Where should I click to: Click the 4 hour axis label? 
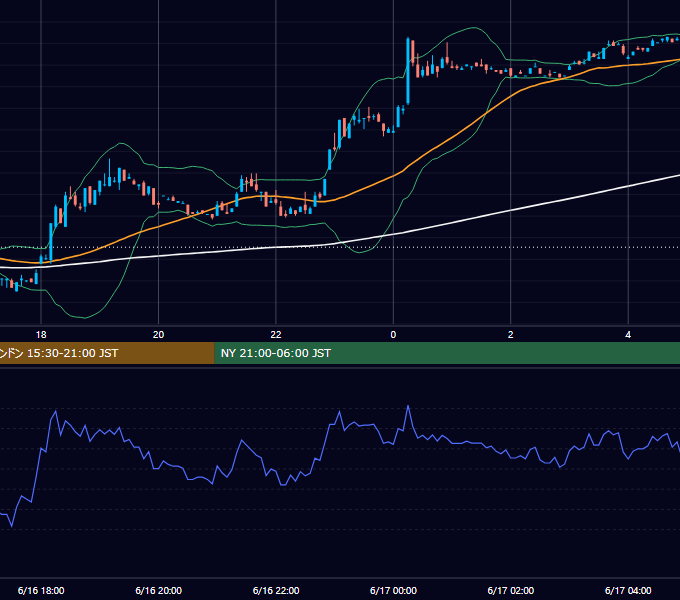click(x=628, y=335)
